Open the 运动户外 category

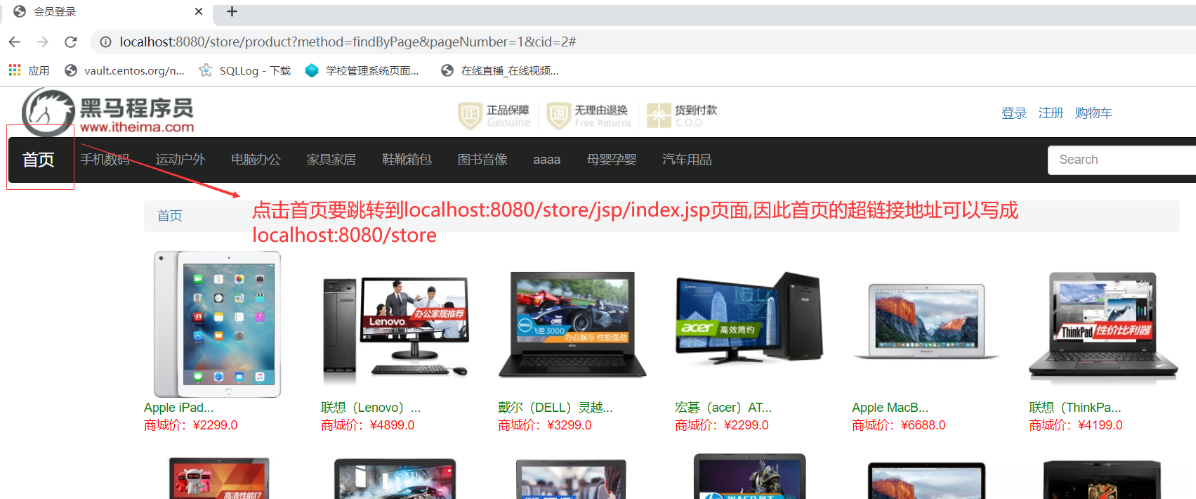click(181, 159)
